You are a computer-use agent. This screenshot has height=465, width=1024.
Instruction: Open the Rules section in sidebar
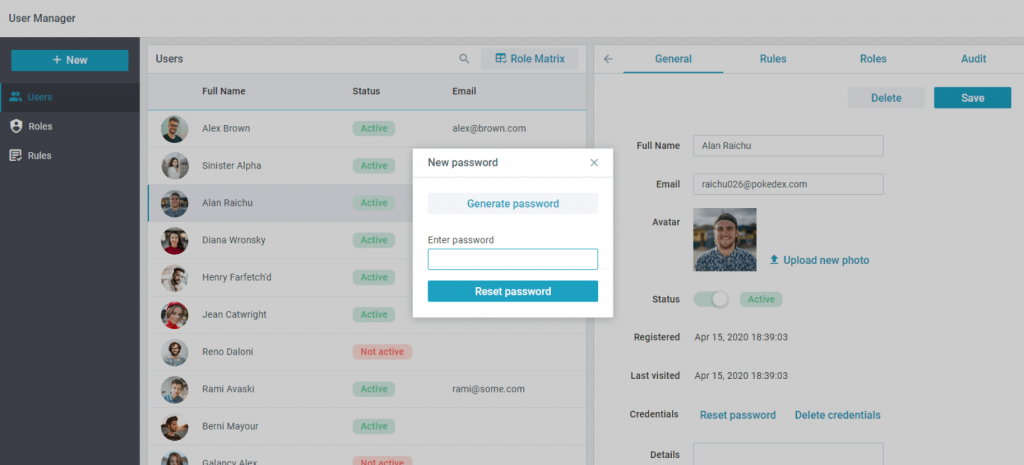coord(40,155)
